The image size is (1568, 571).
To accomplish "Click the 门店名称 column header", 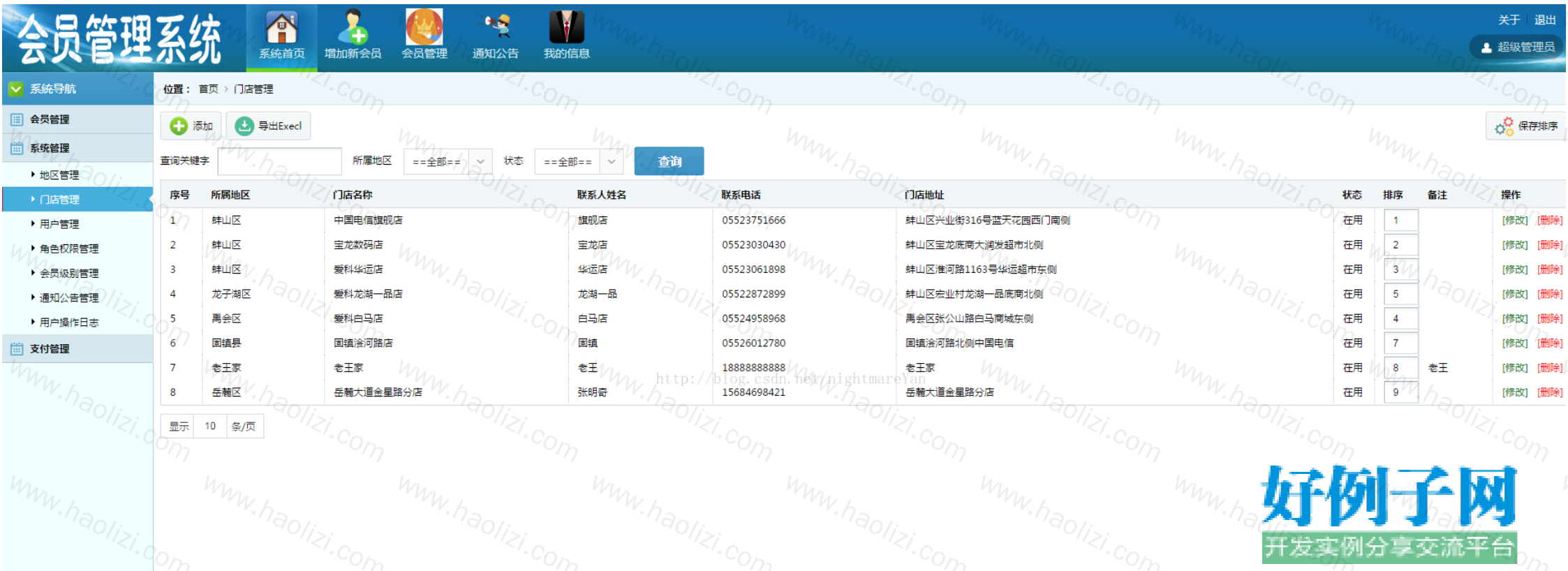I will coord(353,195).
